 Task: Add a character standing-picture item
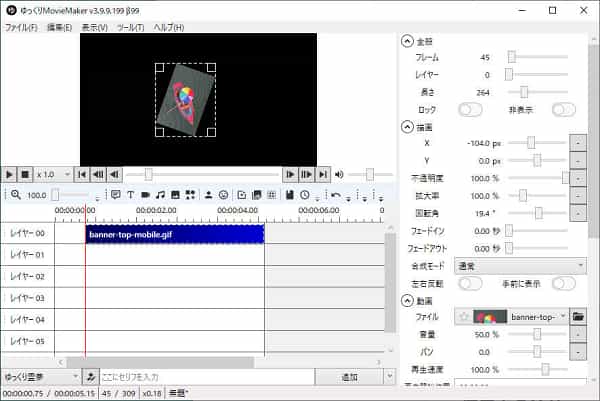(209, 195)
